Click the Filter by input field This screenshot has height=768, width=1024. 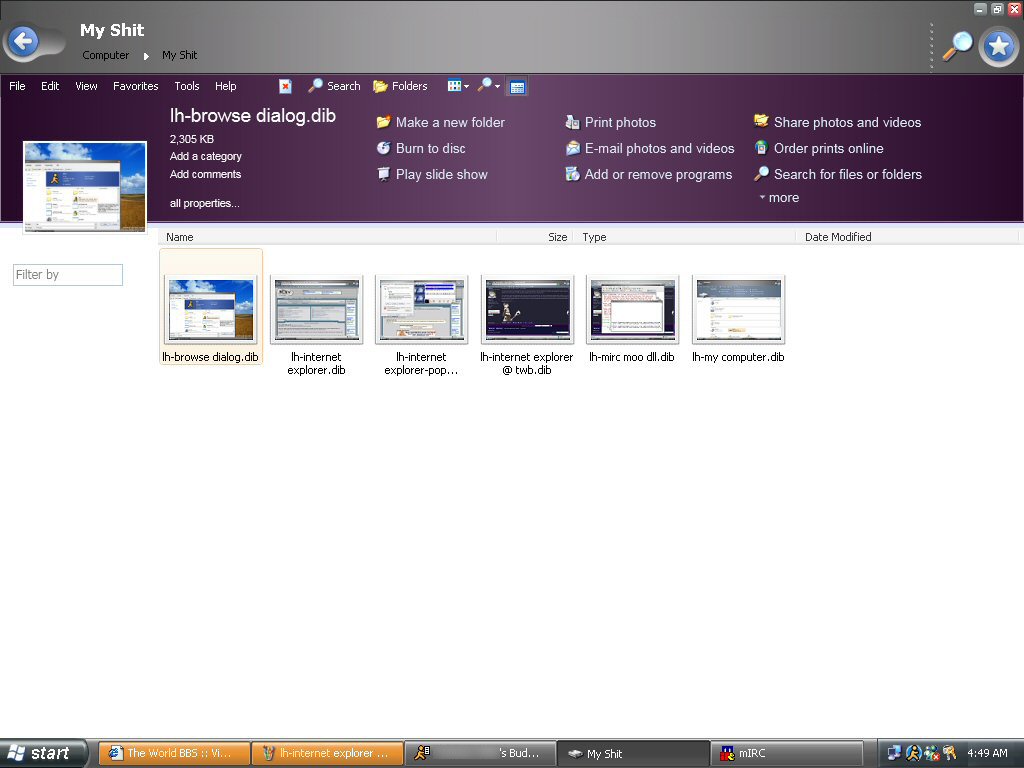[x=68, y=275]
